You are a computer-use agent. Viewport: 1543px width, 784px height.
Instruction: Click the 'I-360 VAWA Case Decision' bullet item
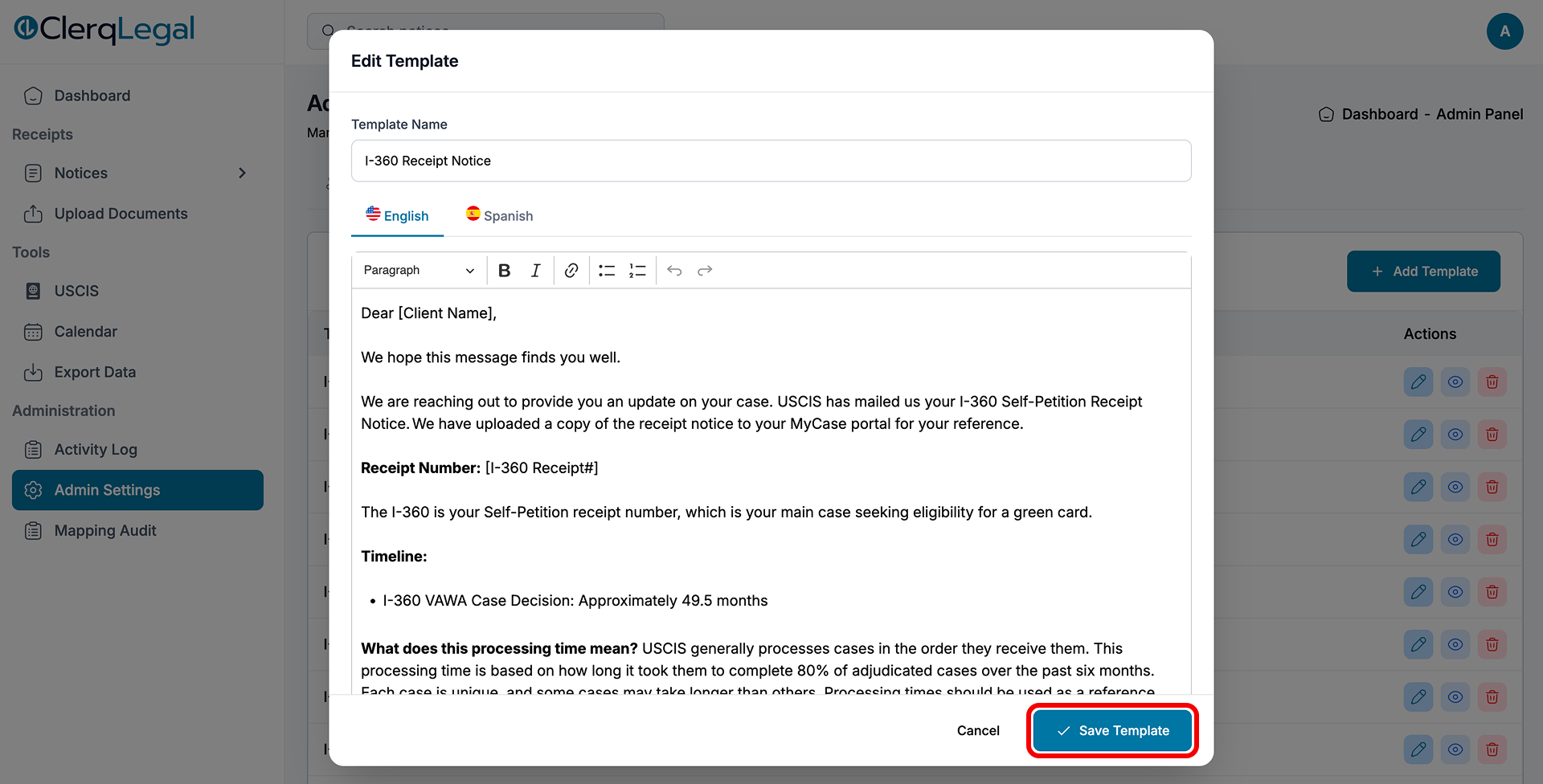tap(575, 601)
